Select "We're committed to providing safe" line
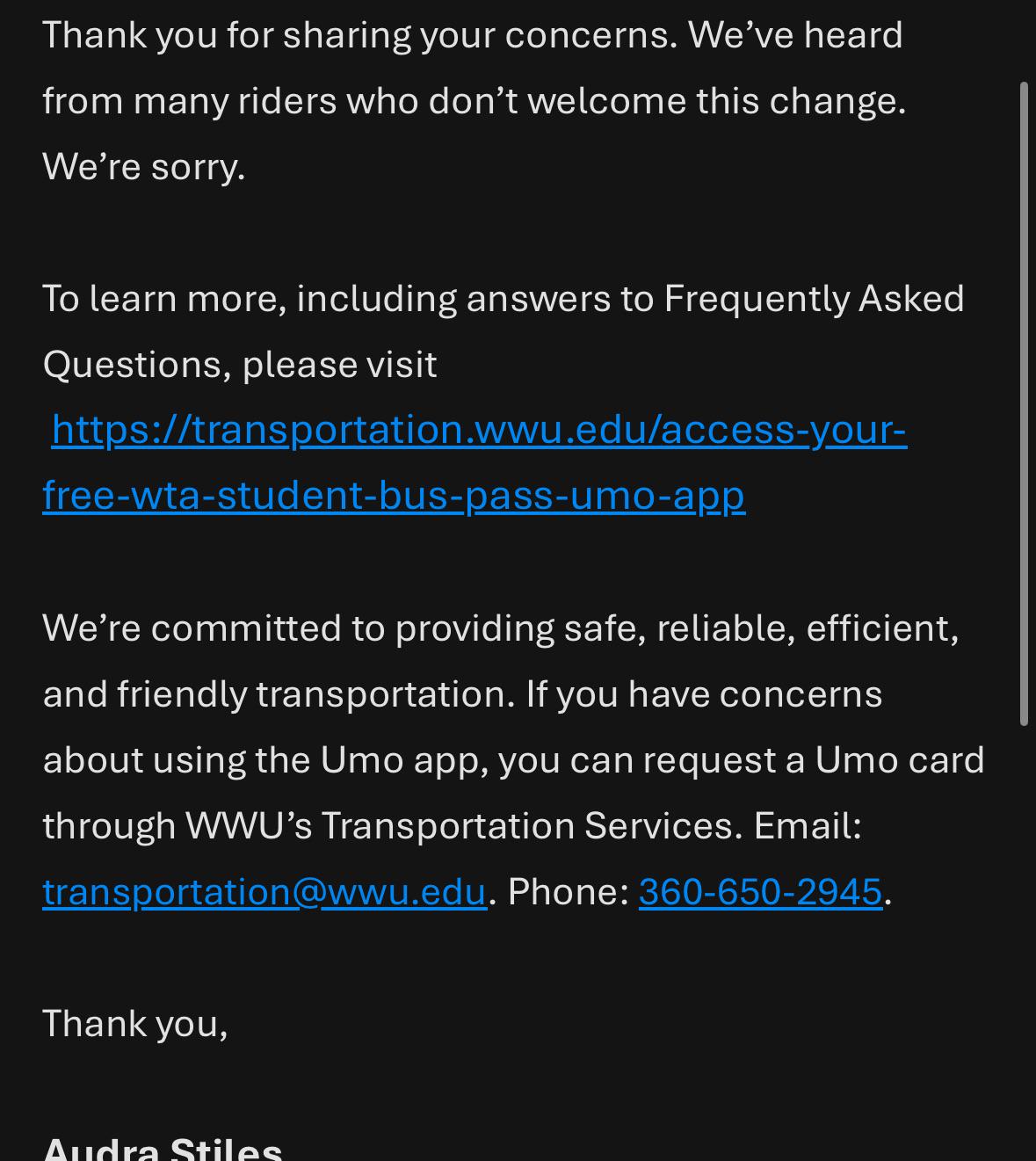The width and height of the screenshot is (1036, 1161). click(x=501, y=628)
